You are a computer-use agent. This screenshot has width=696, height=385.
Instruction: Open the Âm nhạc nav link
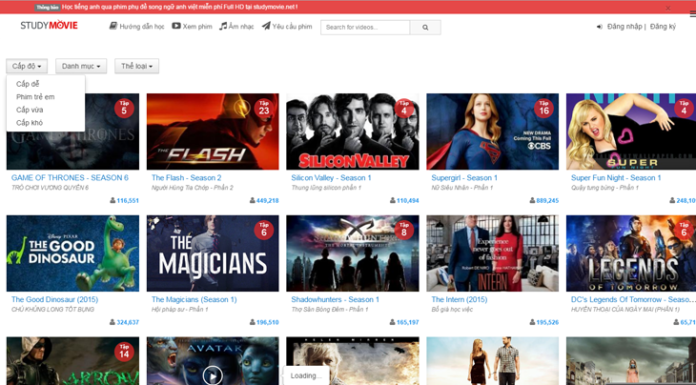point(241,27)
